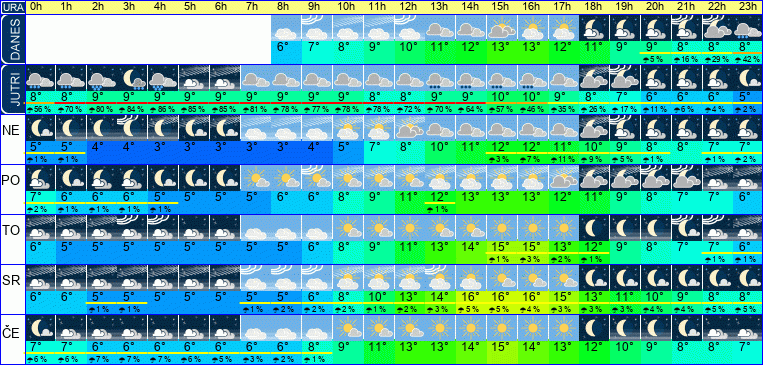Click the 16° temperature for SR at 14h
The height and width of the screenshot is (365, 763).
[x=471, y=296]
